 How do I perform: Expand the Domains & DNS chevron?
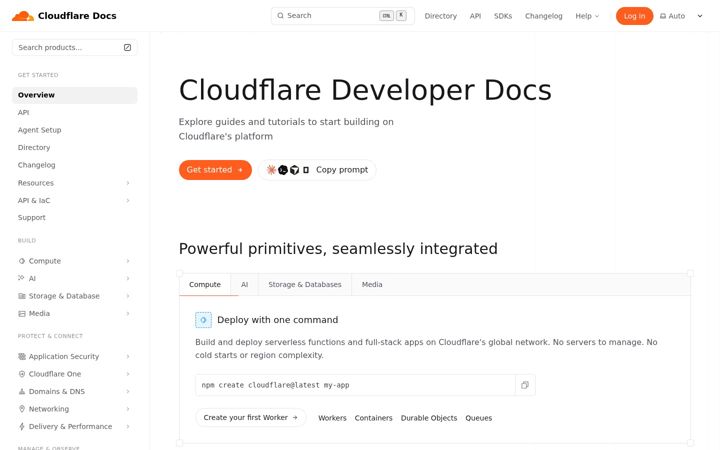128,391
